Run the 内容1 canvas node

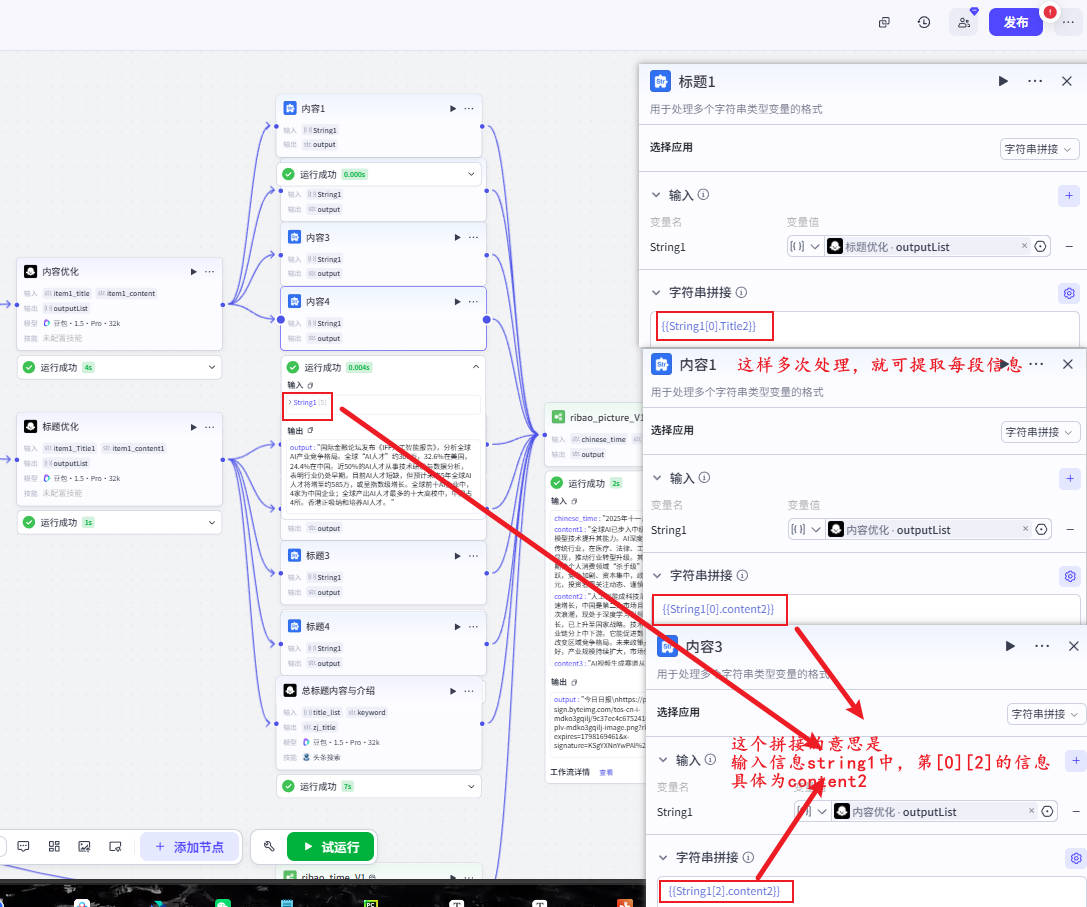pos(453,108)
